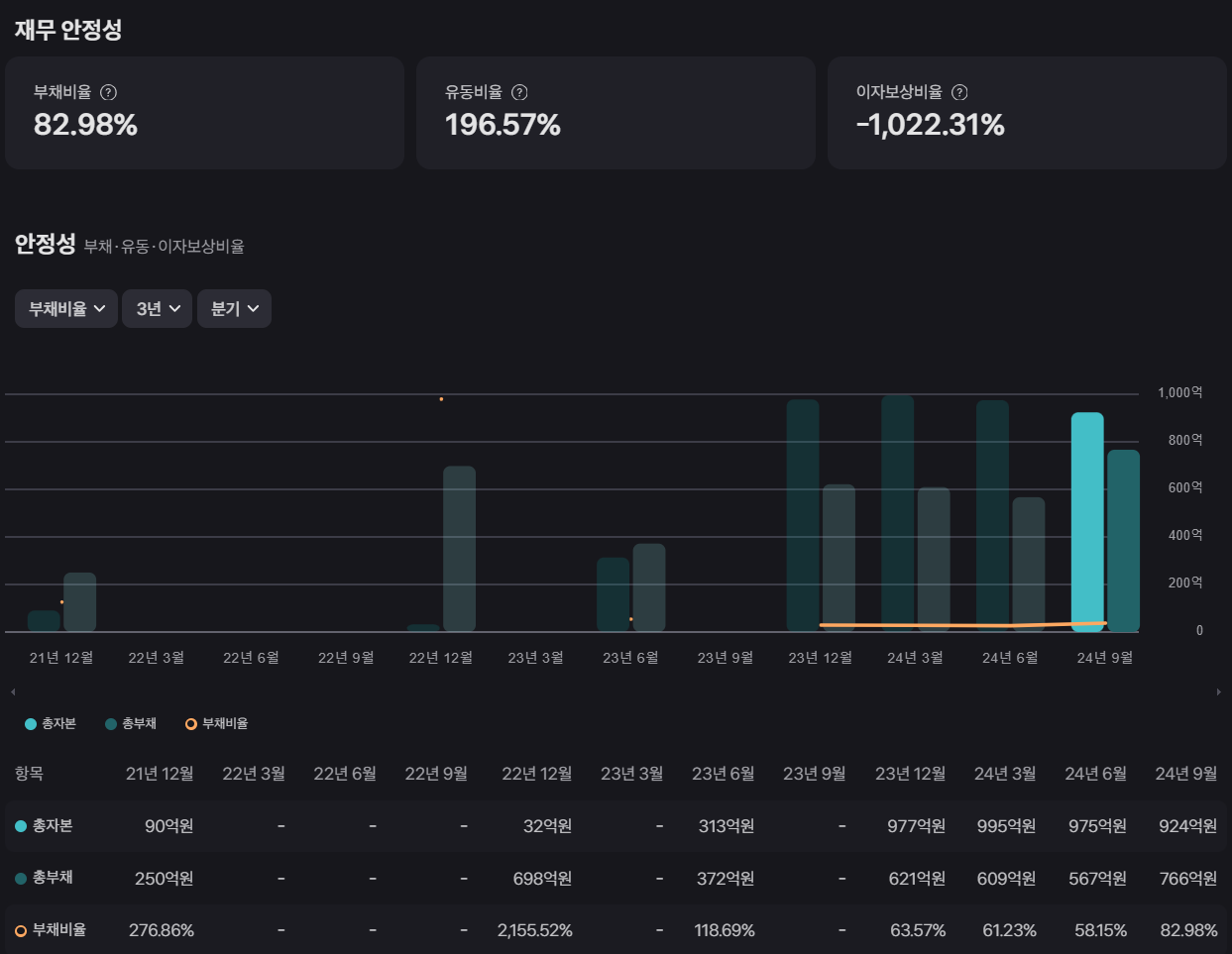Select the 총부채 bar for 24년 6월
Image resolution: width=1232 pixels, height=954 pixels.
[x=1029, y=565]
